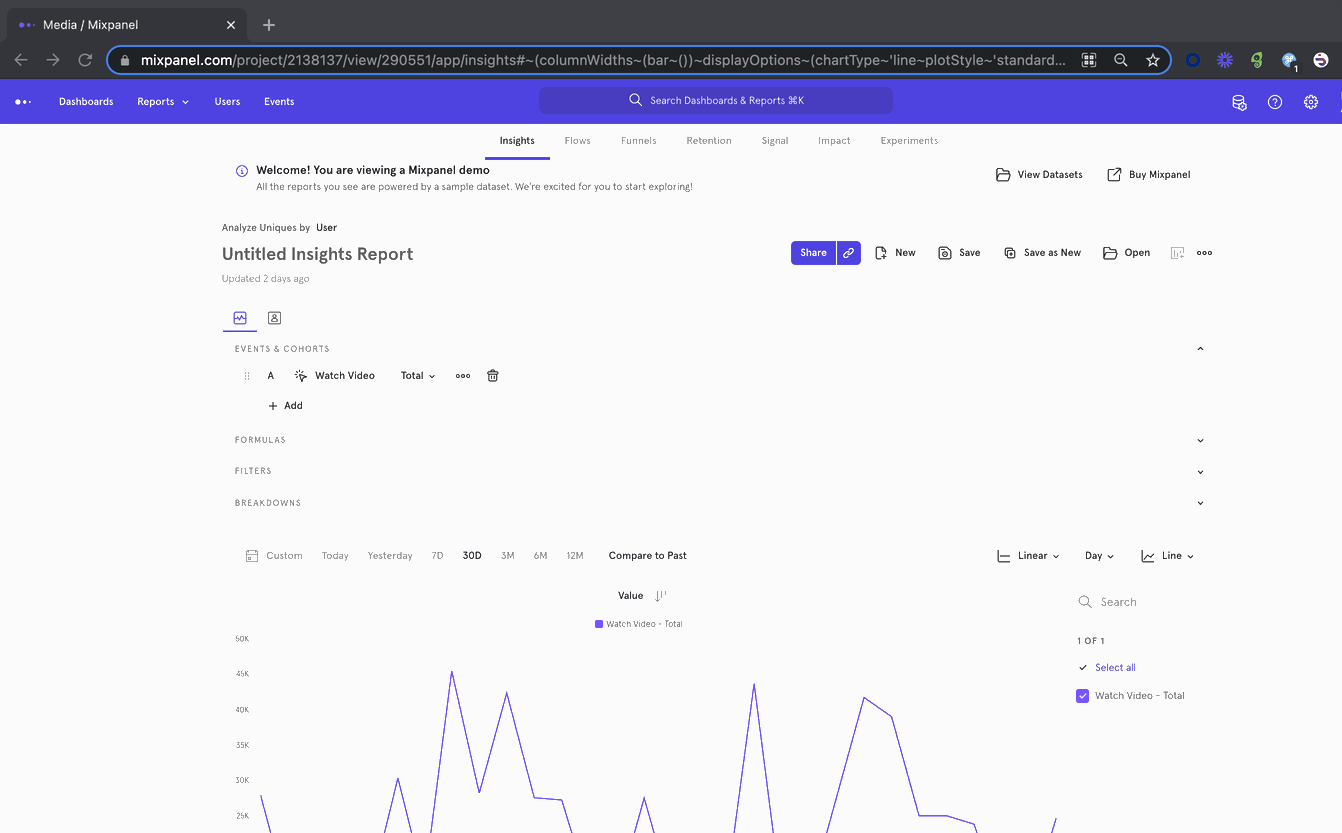This screenshot has width=1342, height=833.
Task: Open the settings gear in the top bar
Action: coord(1310,102)
